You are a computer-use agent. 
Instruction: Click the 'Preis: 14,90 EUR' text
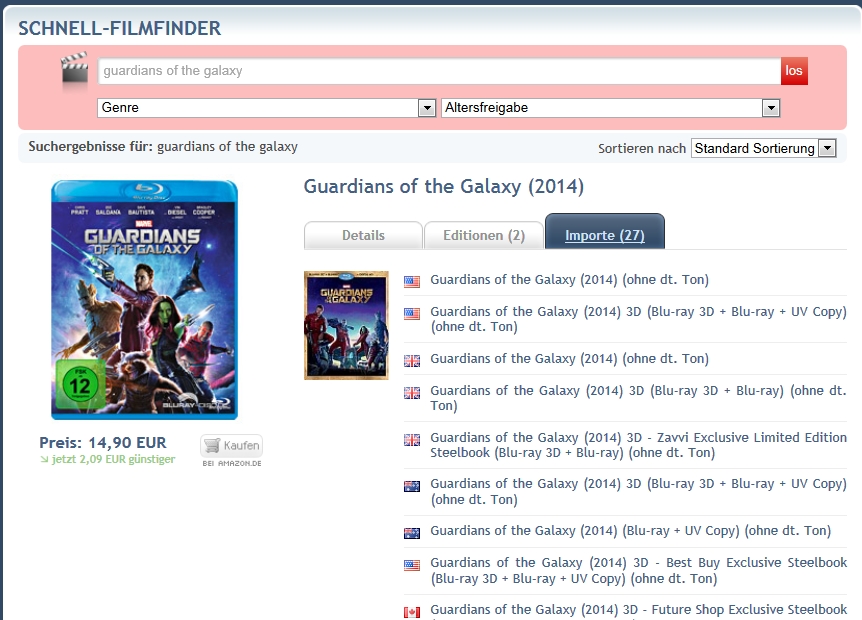pos(103,442)
